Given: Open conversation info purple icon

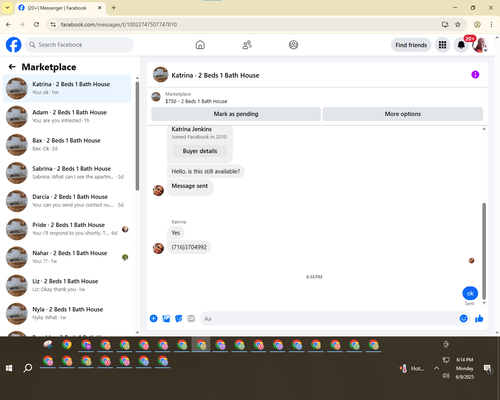Looking at the screenshot, I should (475, 74).
